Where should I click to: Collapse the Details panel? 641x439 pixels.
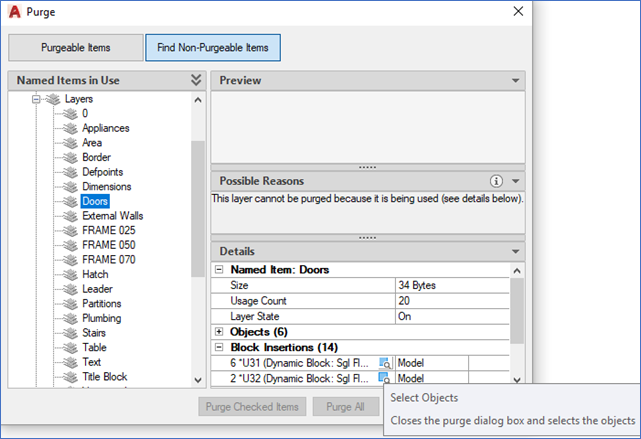pos(515,251)
